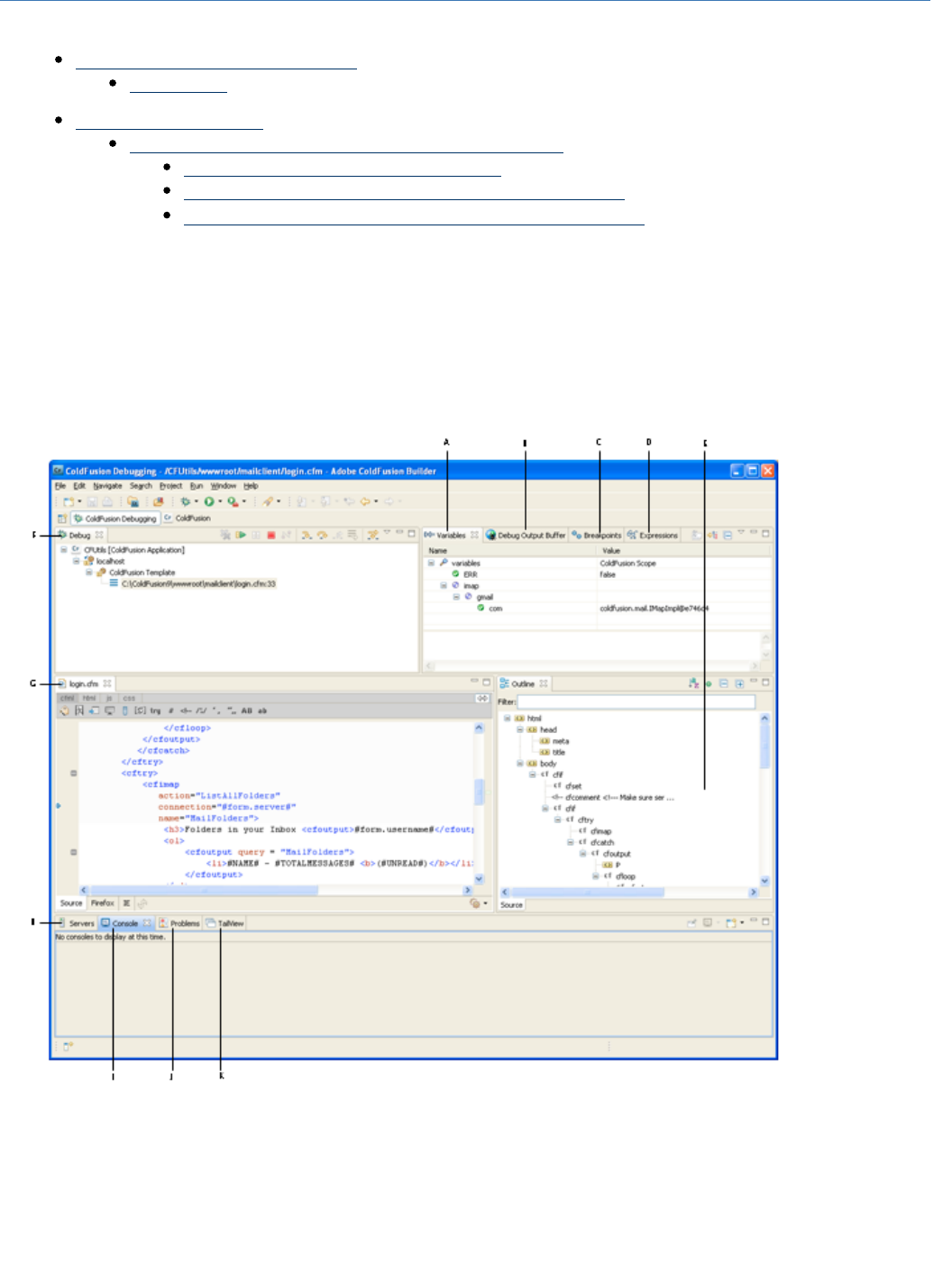
Task: Select the 'cfcomment' node in Outline
Action: 613,797
